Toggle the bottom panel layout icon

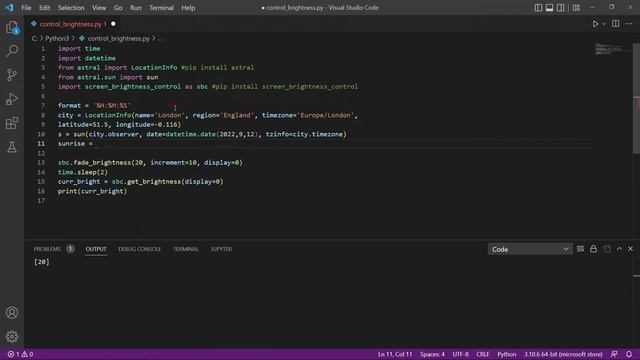(549, 8)
